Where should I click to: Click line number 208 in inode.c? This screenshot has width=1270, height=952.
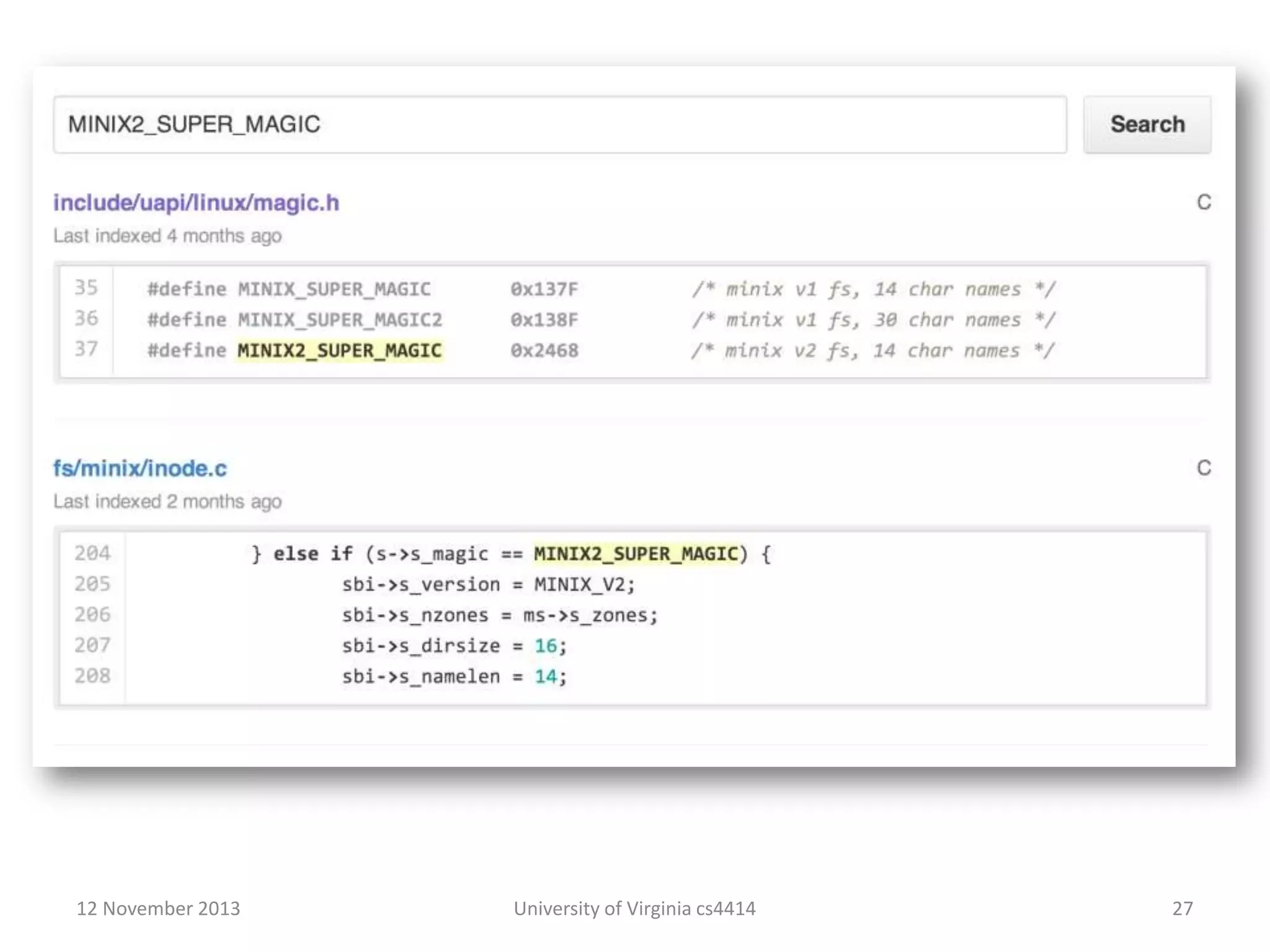pyautogui.click(x=92, y=676)
